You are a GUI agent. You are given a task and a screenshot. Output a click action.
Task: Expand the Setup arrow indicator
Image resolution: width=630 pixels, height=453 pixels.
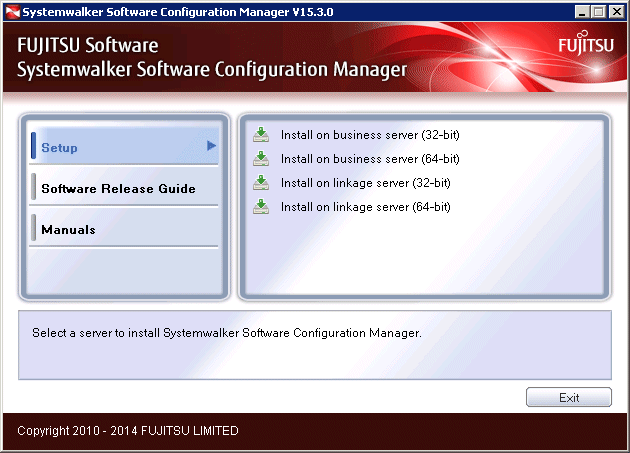point(211,146)
